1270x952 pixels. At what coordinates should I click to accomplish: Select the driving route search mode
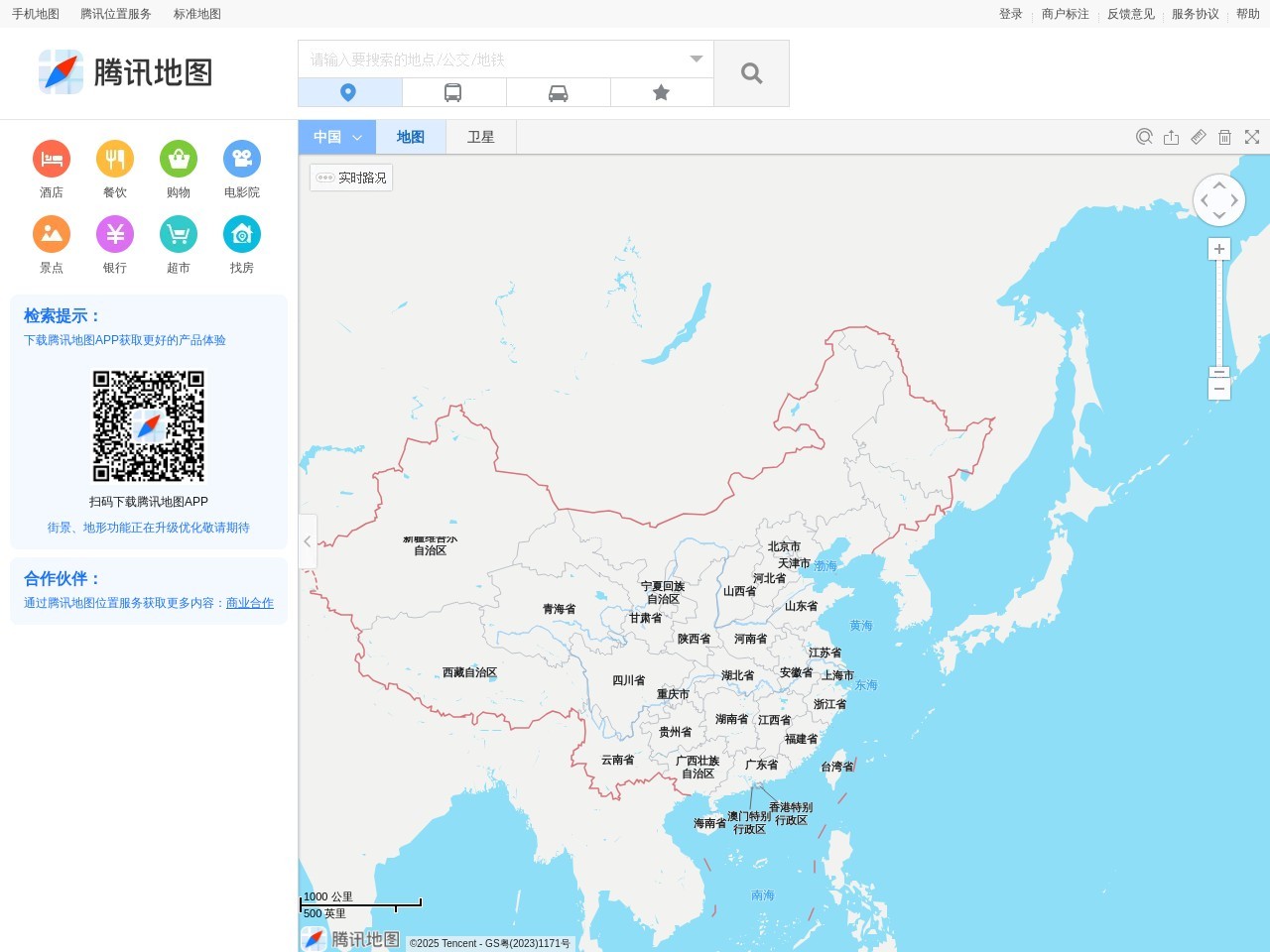pyautogui.click(x=559, y=91)
